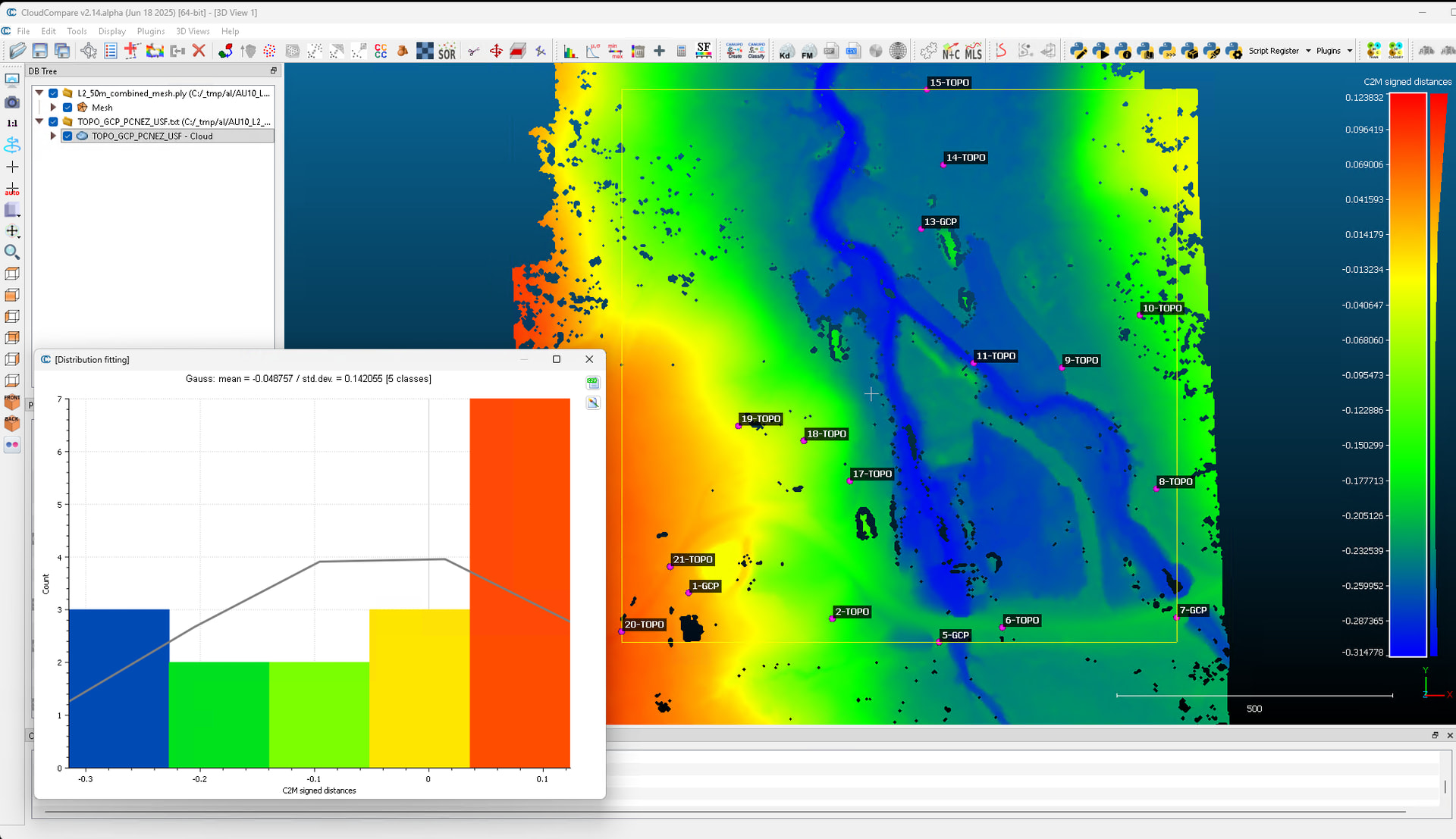Open the File menu
The height and width of the screenshot is (839, 1456).
click(x=24, y=31)
